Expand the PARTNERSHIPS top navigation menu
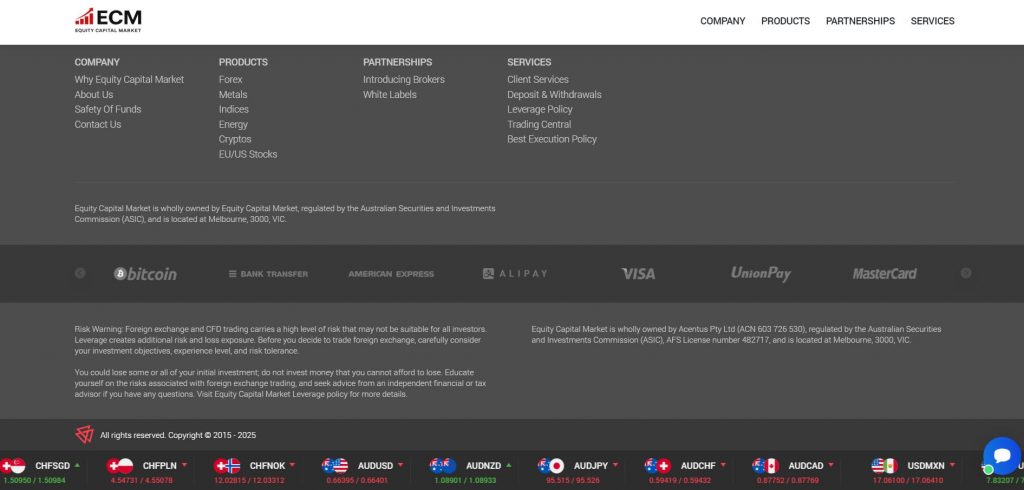Screen dimensions: 1024x490 click(x=860, y=21)
